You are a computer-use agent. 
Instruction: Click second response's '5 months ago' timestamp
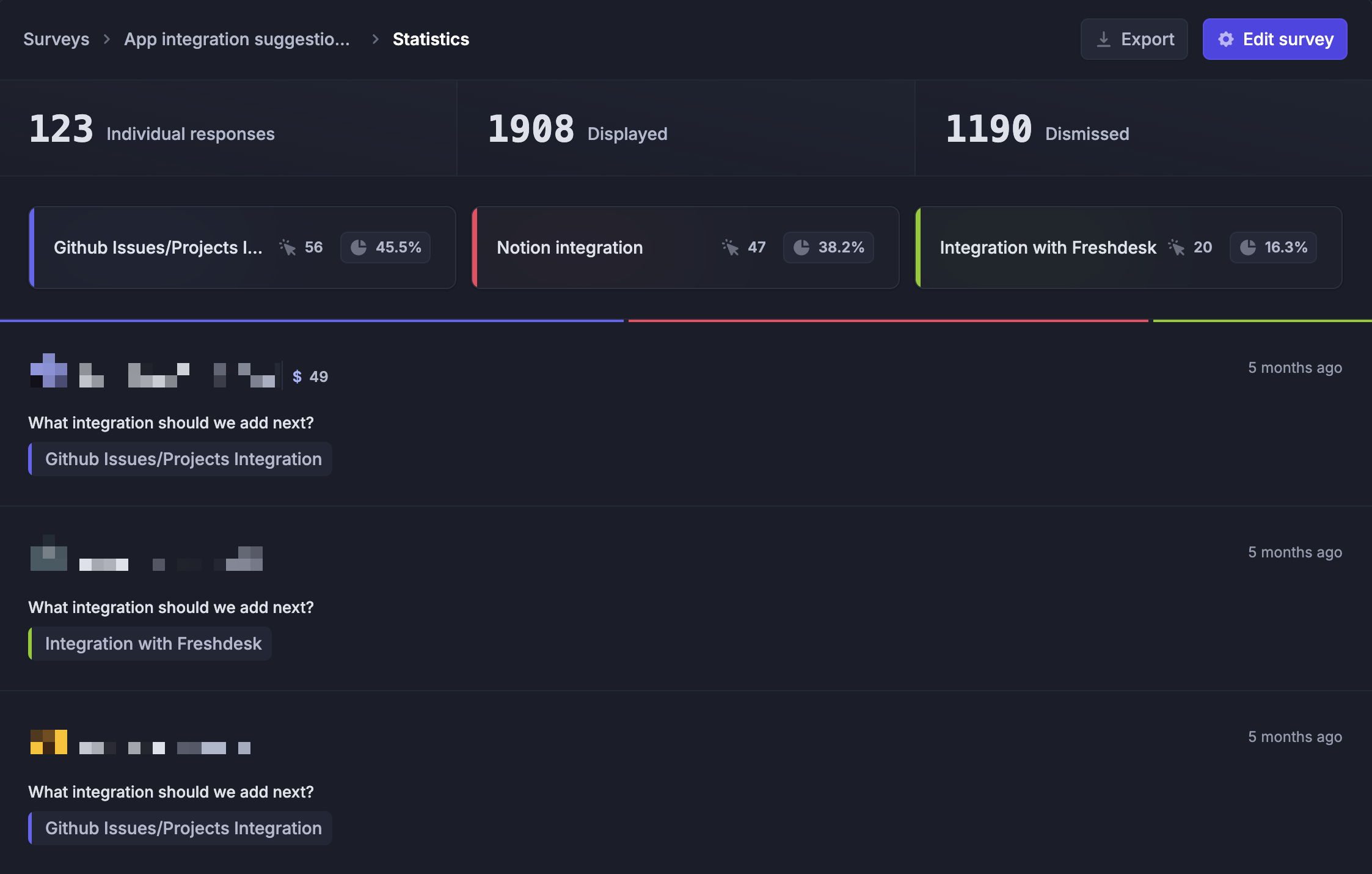pyautogui.click(x=1295, y=553)
